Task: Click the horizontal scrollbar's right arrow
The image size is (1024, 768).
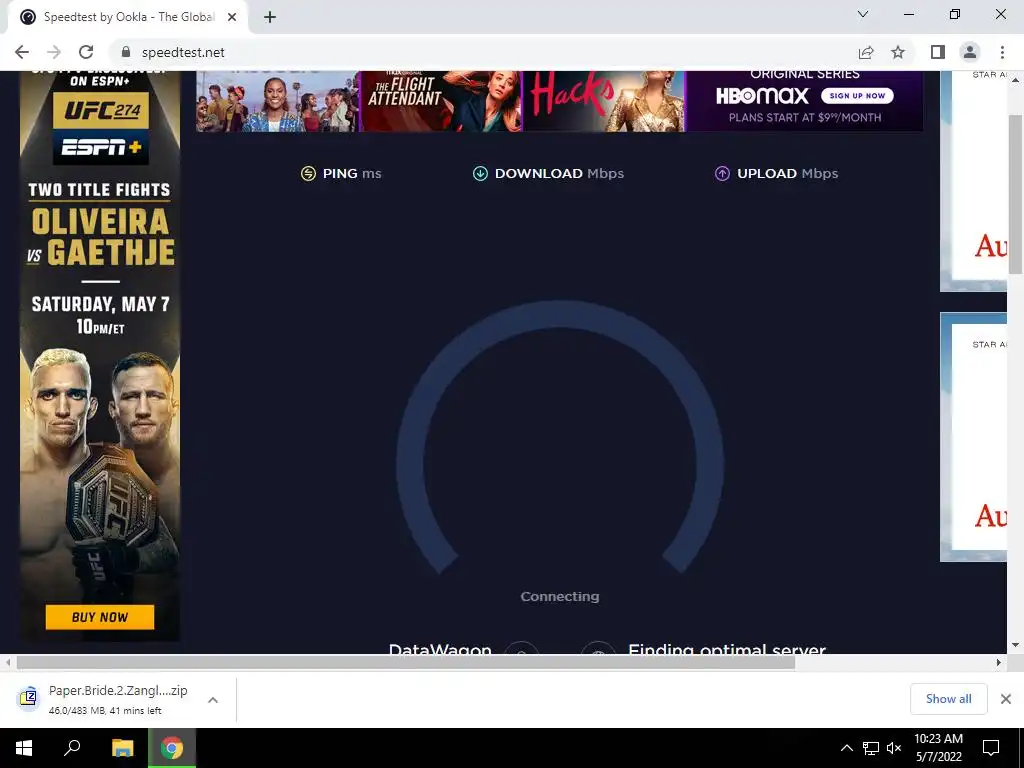Action: coord(999,662)
